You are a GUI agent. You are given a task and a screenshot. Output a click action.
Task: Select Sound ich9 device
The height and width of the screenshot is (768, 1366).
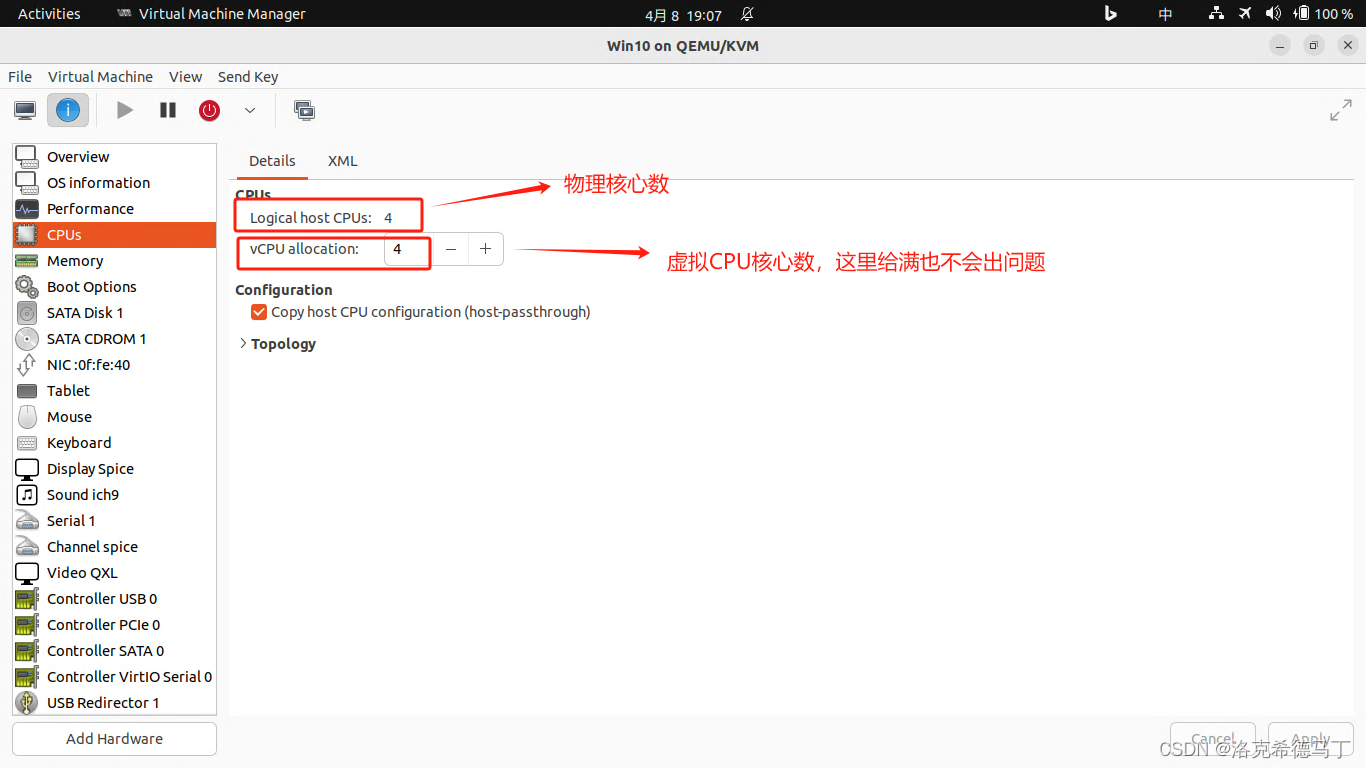114,495
